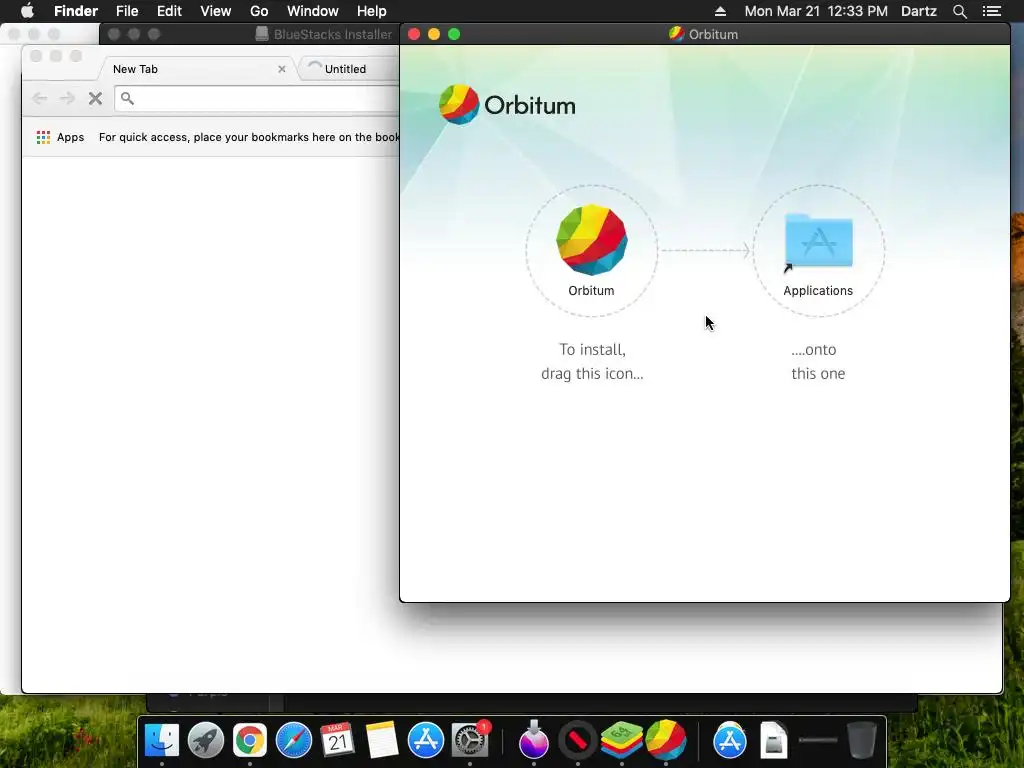This screenshot has height=768, width=1024.
Task: Go forward in the browser window
Action: pyautogui.click(x=67, y=99)
